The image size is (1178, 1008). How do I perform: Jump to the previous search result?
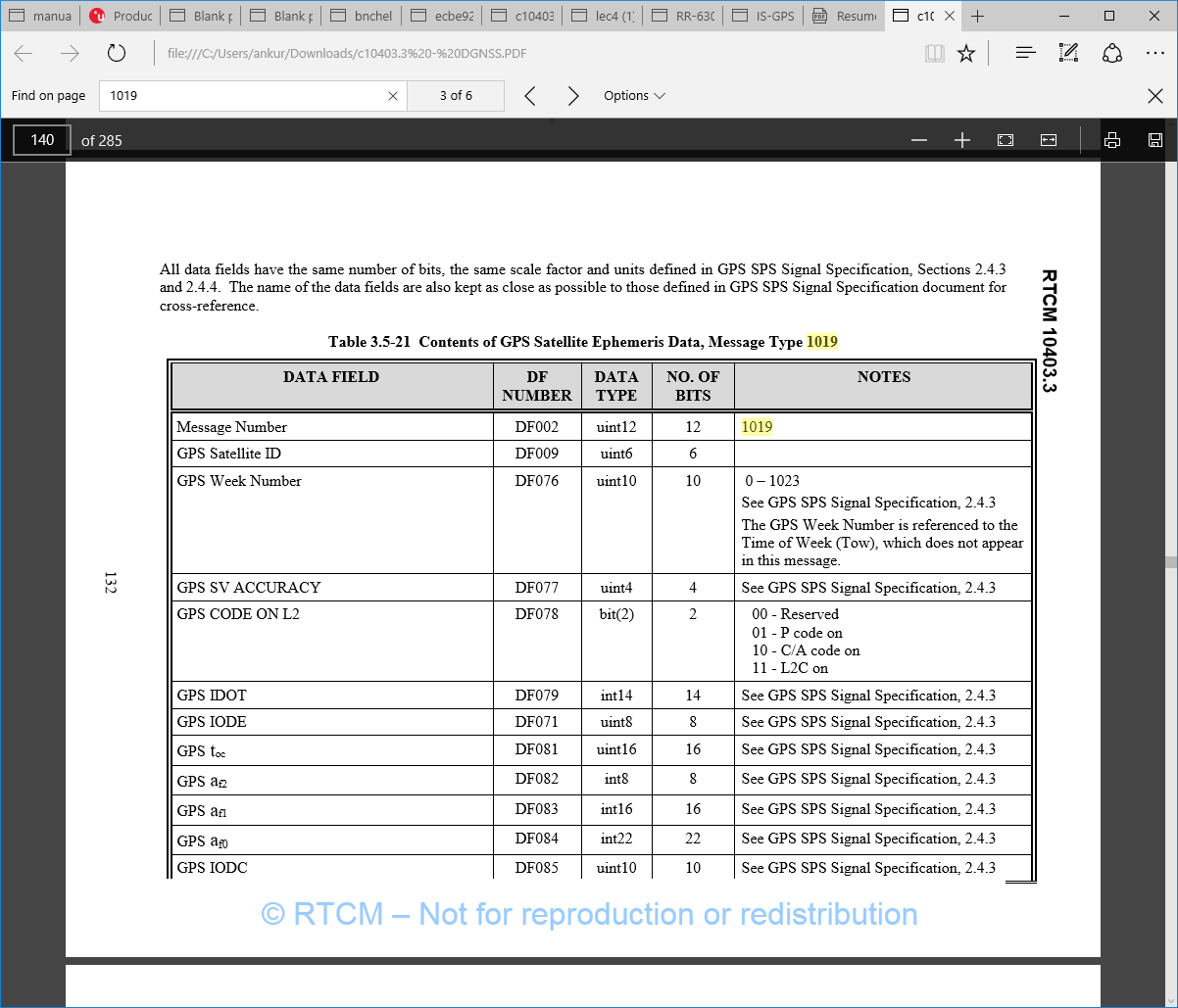[530, 96]
